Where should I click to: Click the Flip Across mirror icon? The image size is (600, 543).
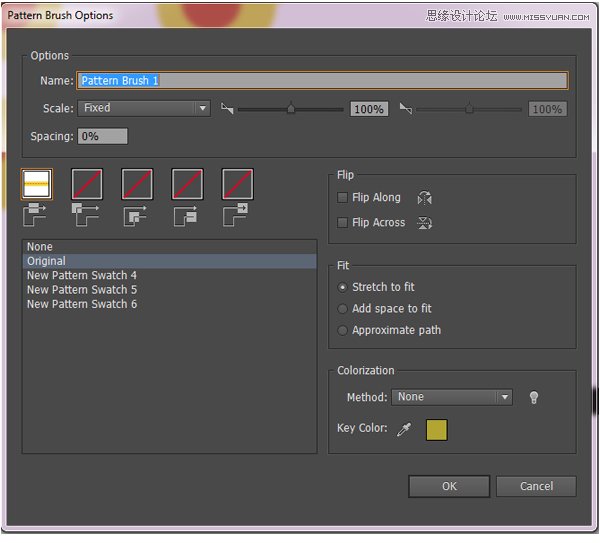coord(424,223)
